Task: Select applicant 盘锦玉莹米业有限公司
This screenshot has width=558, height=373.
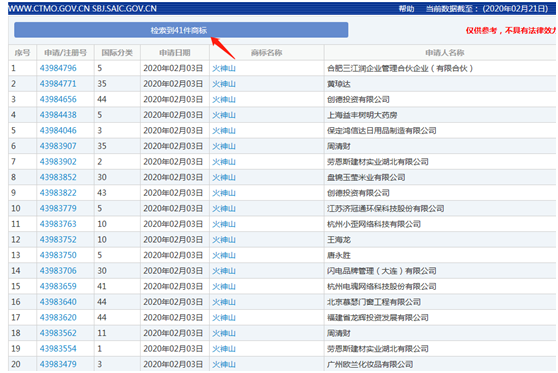Action: pyautogui.click(x=366, y=177)
